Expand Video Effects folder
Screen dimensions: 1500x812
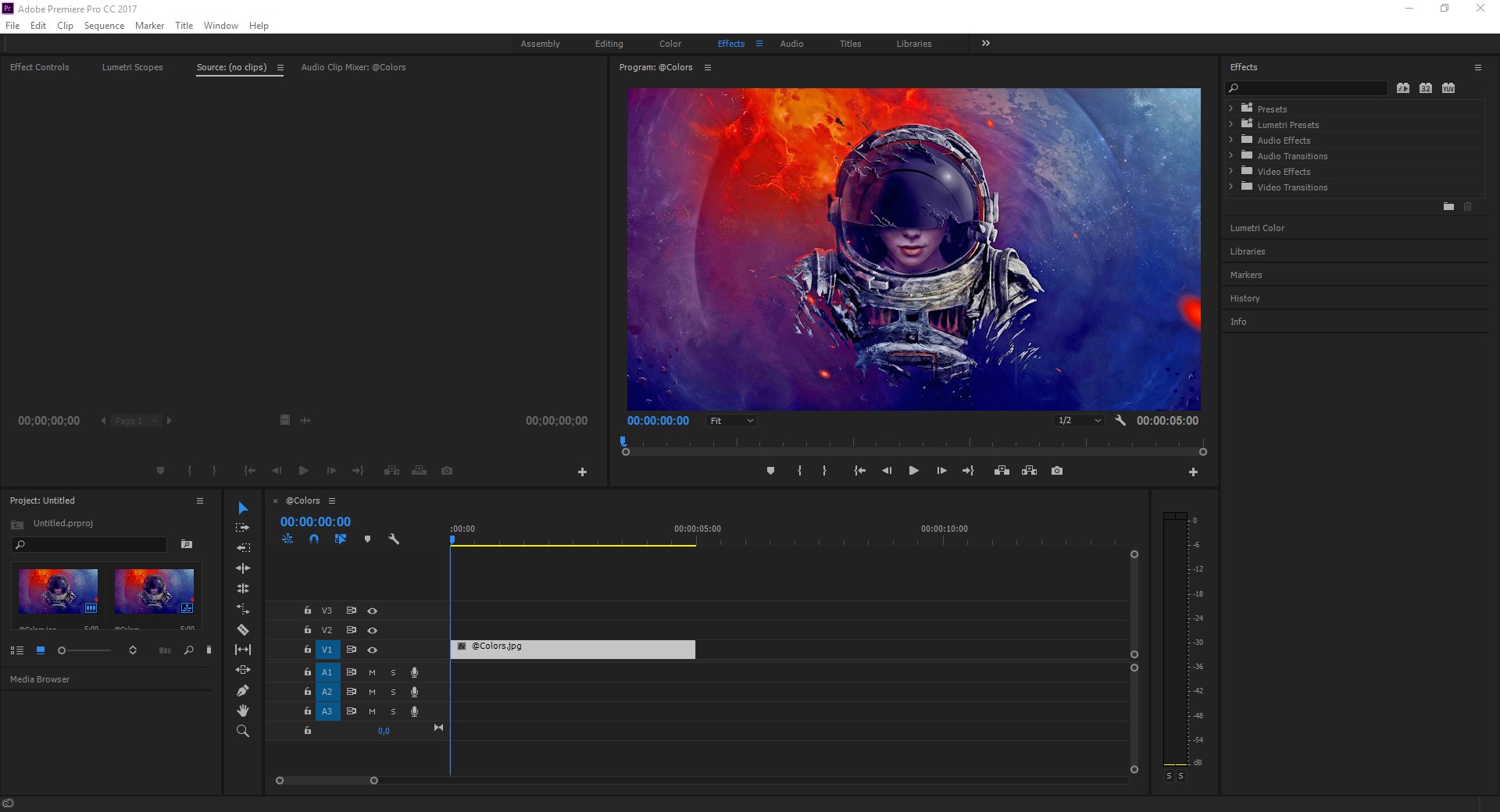point(1231,171)
